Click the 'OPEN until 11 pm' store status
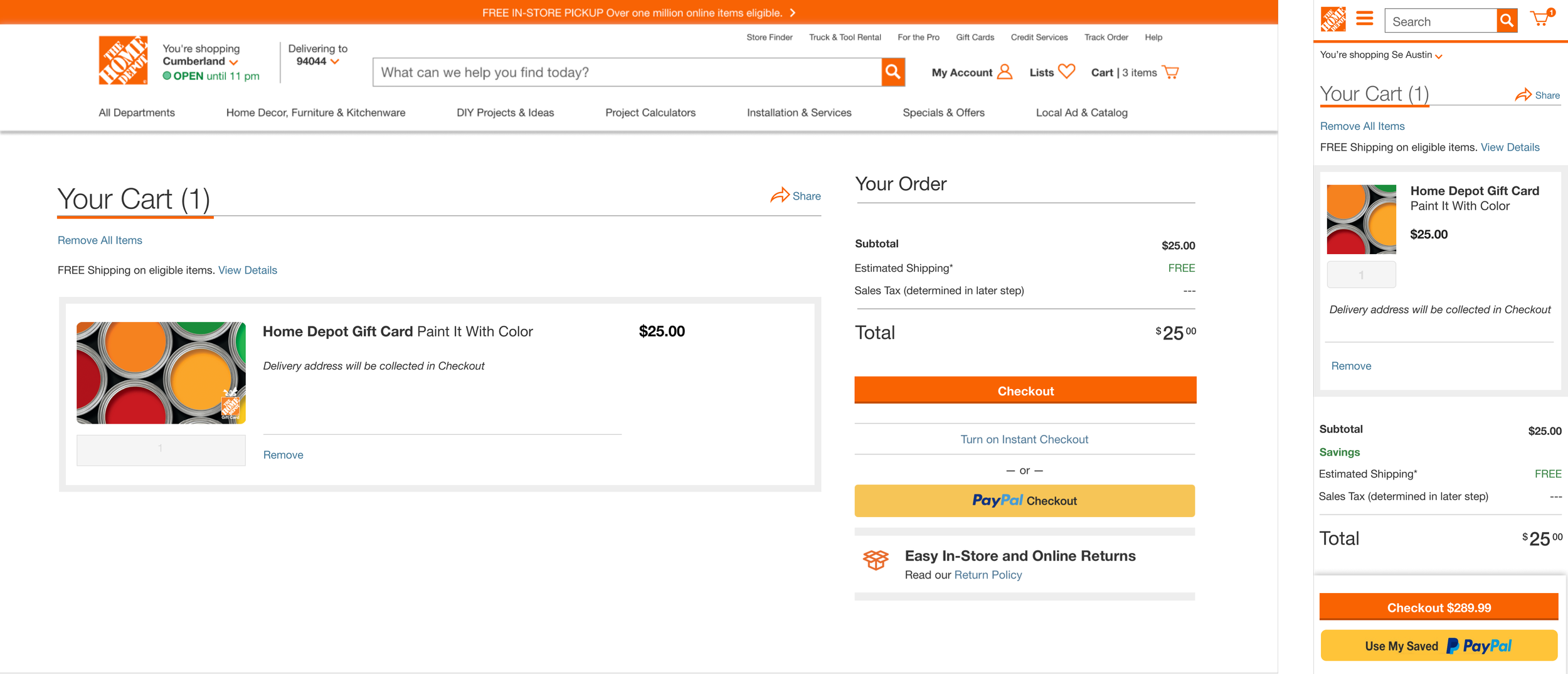 point(211,76)
